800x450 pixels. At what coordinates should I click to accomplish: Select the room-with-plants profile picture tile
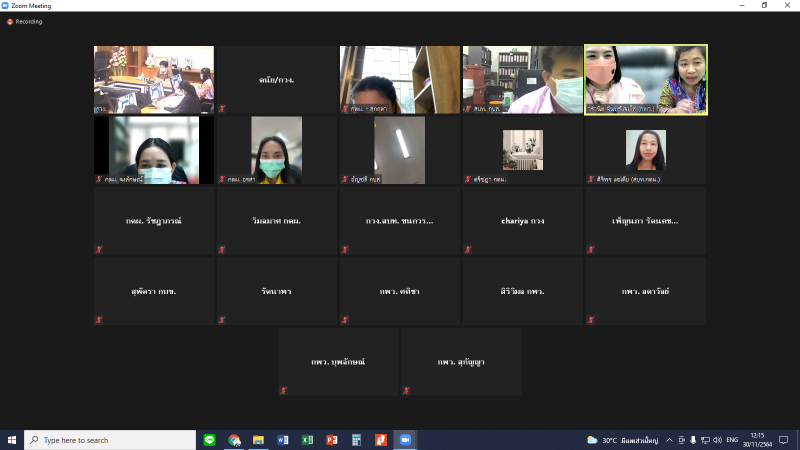click(x=523, y=150)
